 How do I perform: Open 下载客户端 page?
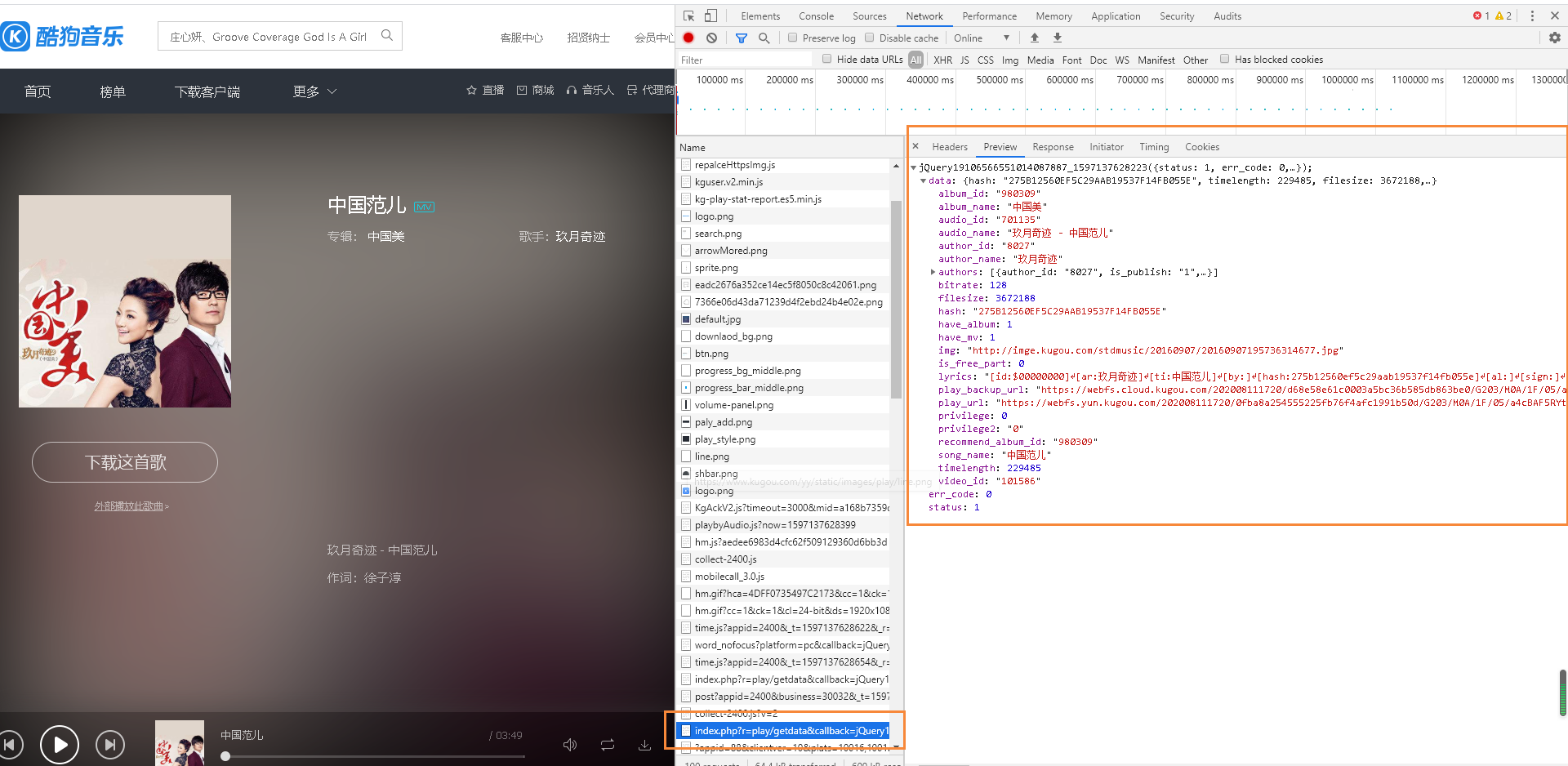207,91
